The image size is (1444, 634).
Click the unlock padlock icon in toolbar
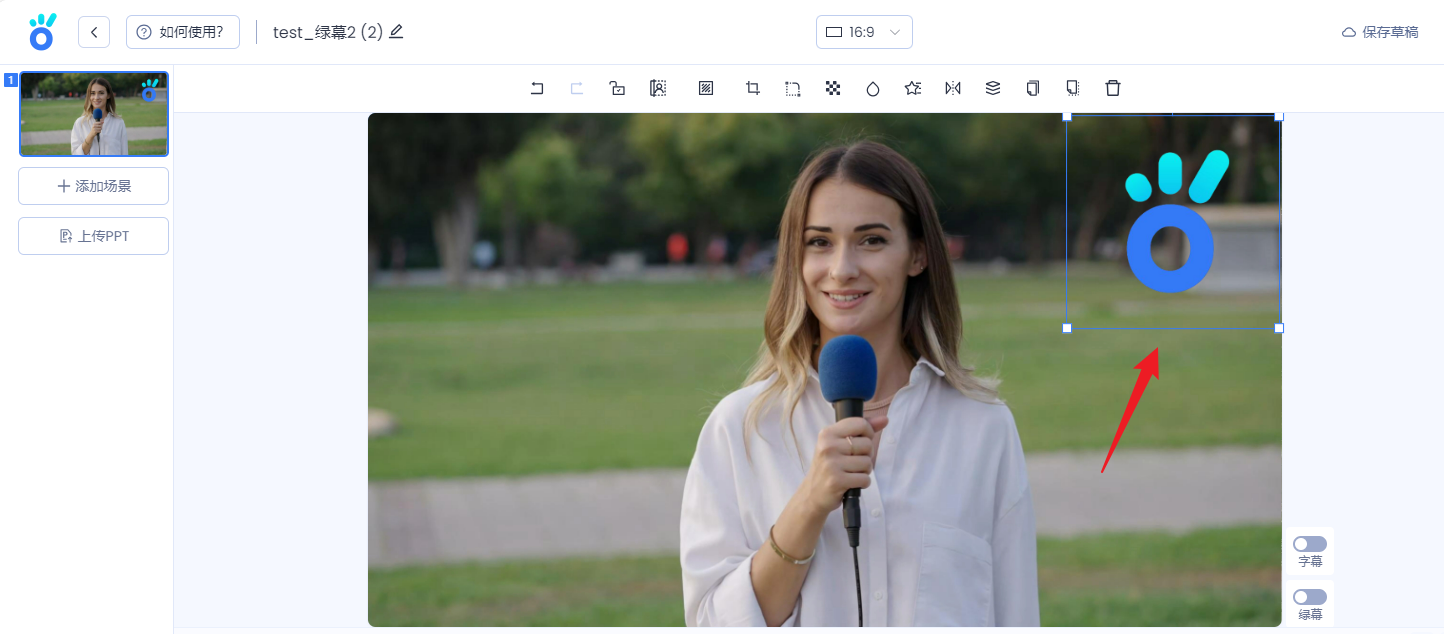(x=617, y=88)
